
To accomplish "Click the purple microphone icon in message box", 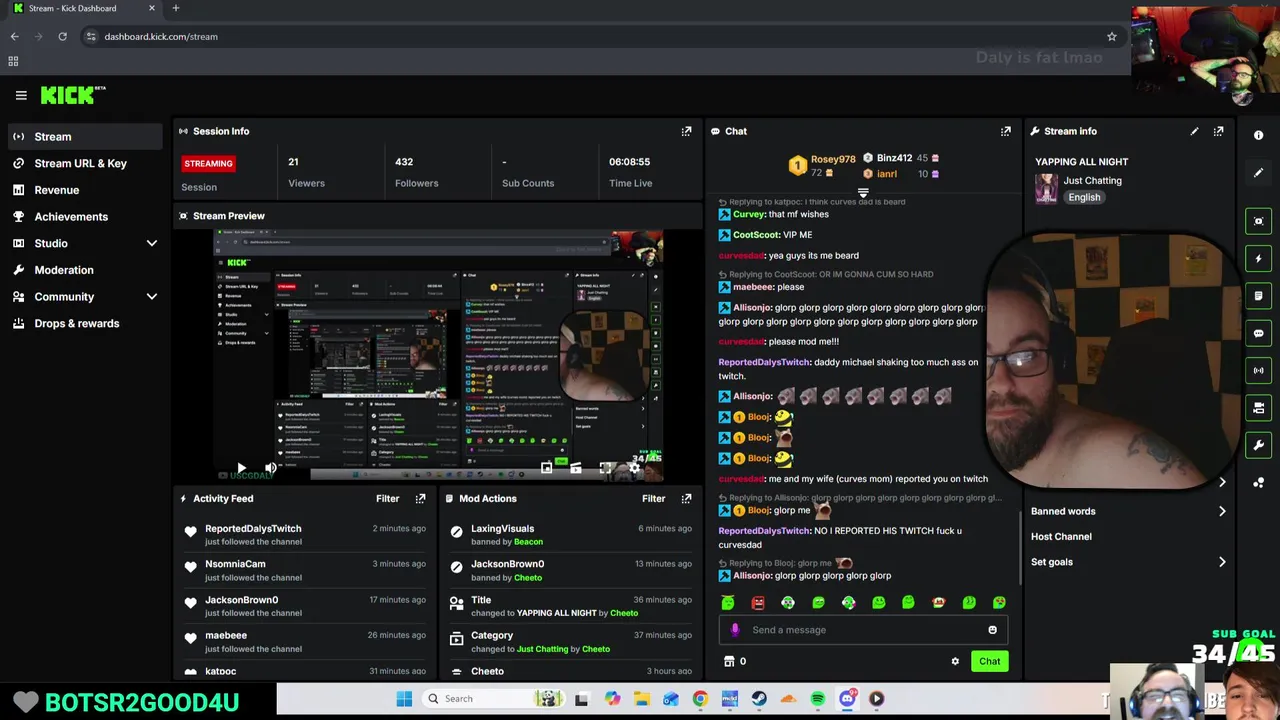I will point(735,630).
